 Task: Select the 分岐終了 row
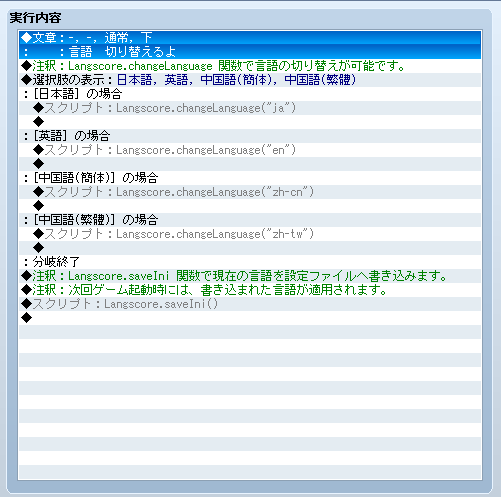coord(250,262)
